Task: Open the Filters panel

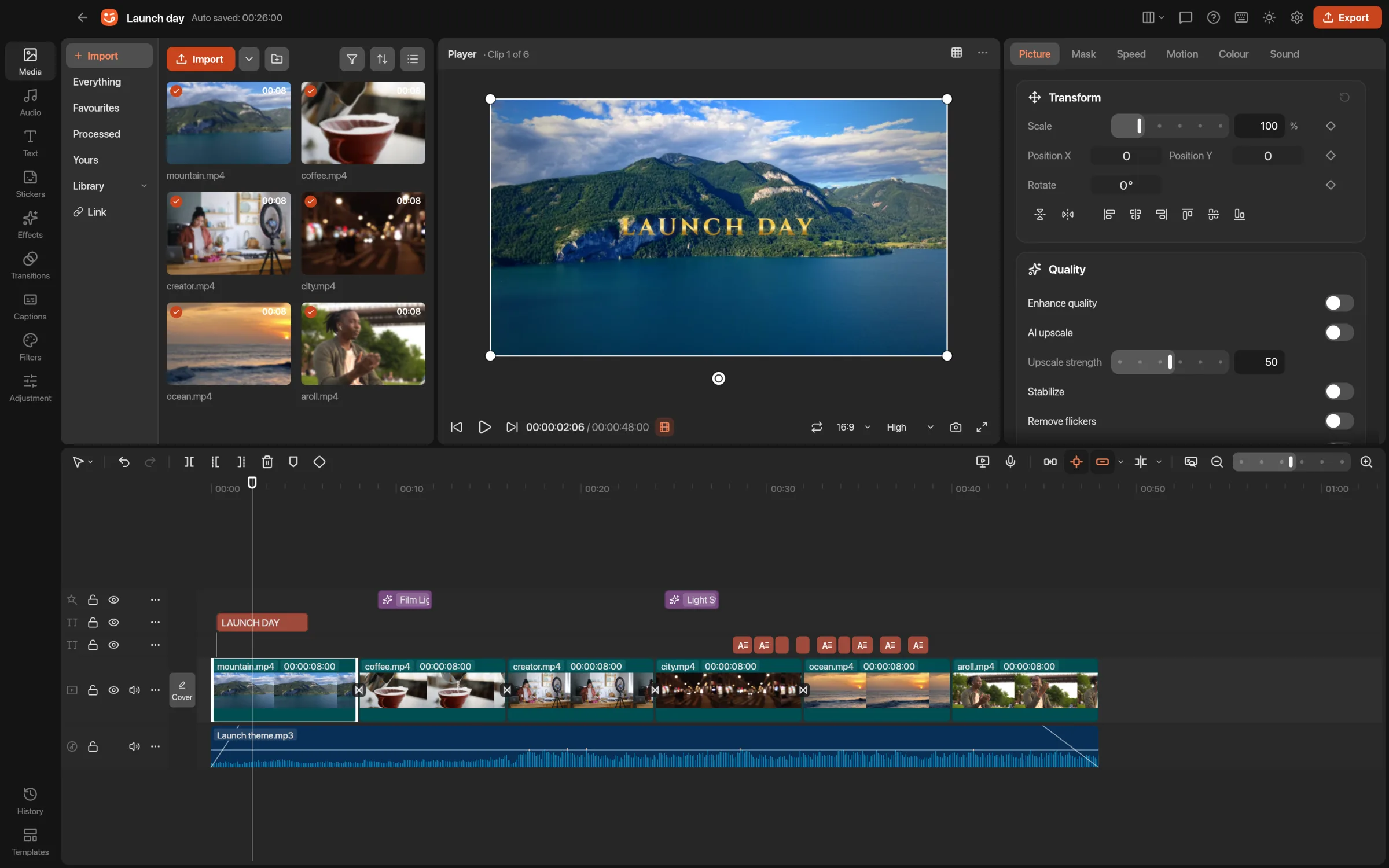Action: click(30, 347)
